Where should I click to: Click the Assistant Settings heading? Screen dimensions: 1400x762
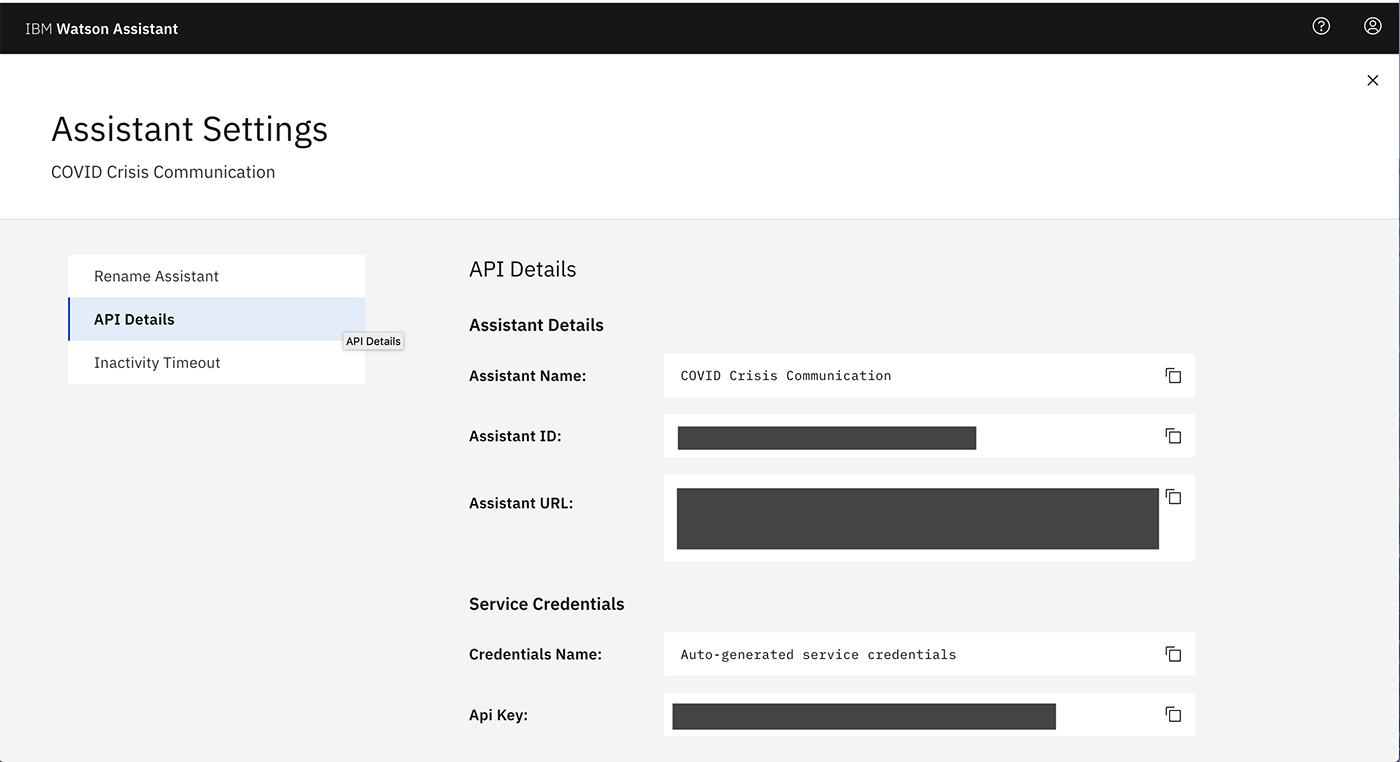coord(189,129)
